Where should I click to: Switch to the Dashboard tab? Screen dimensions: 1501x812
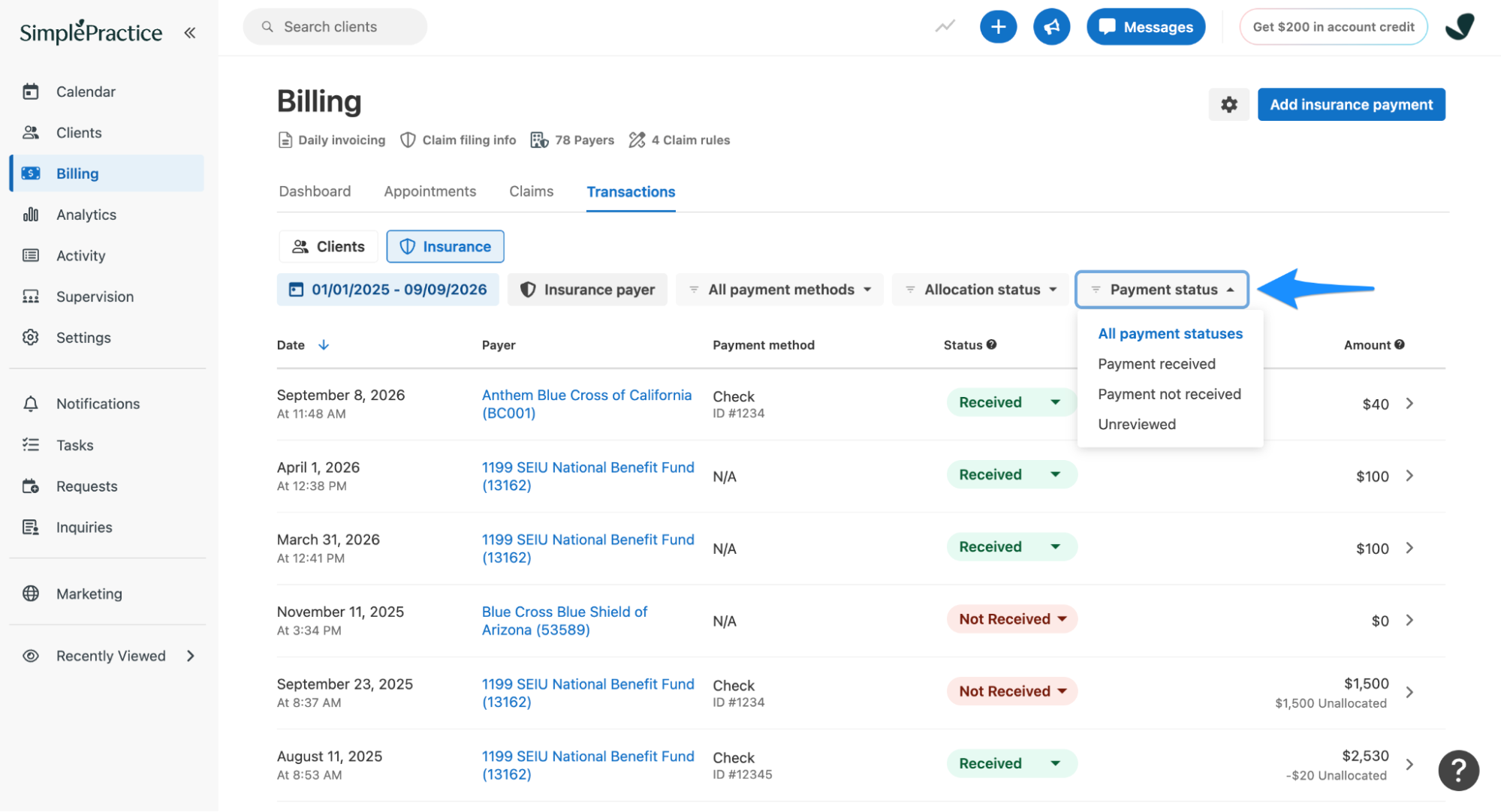coord(315,191)
